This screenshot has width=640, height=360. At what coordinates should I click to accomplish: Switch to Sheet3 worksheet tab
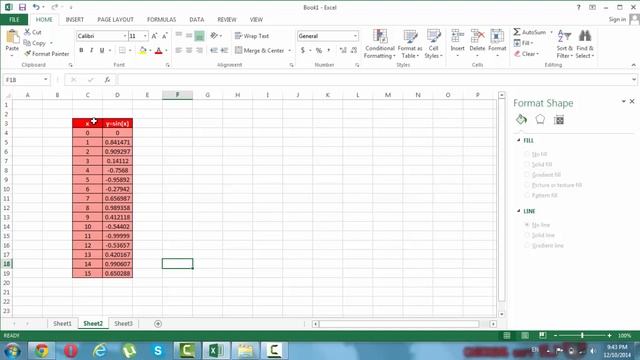pos(123,323)
